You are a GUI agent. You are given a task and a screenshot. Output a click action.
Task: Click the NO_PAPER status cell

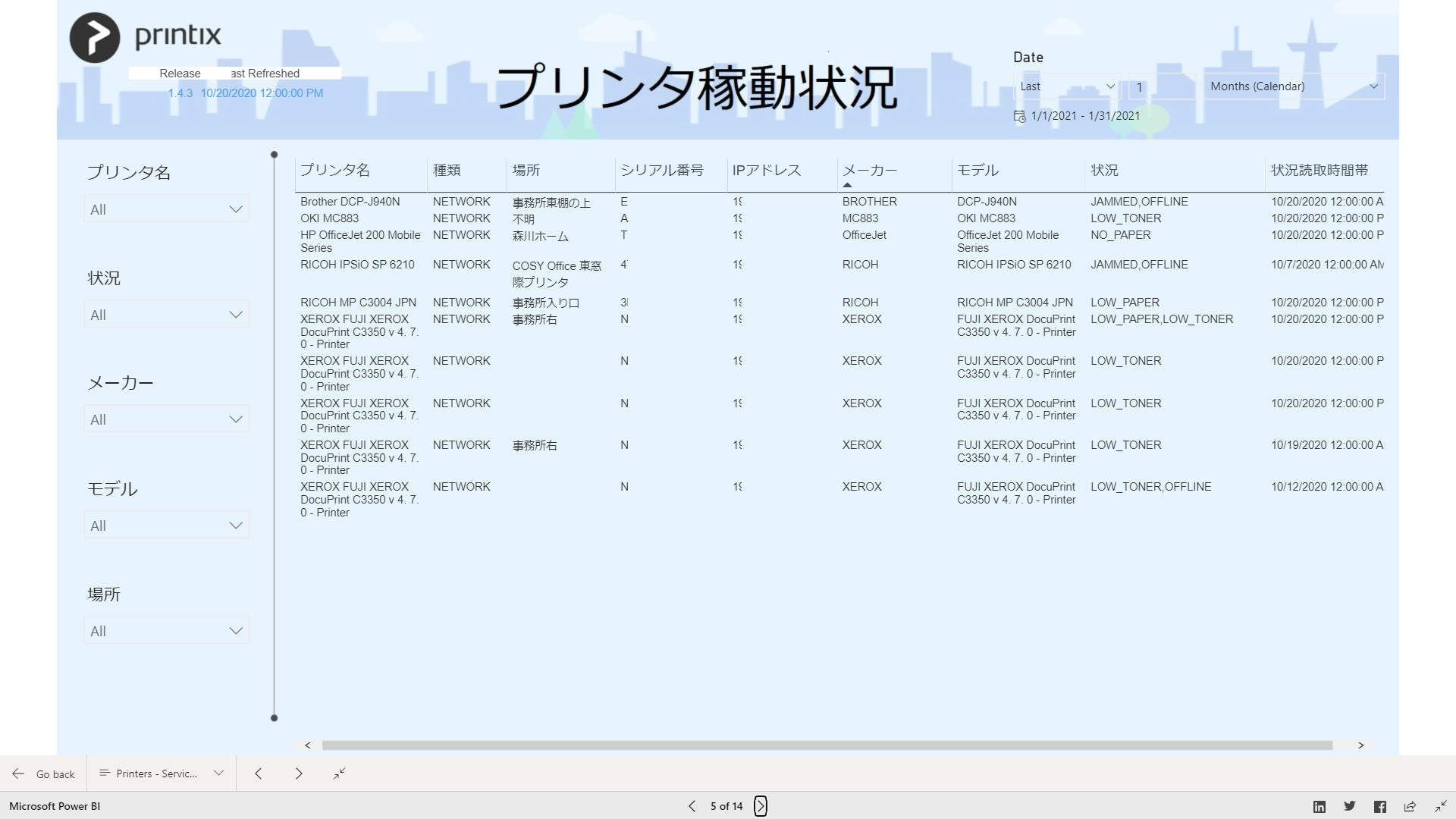[1120, 235]
